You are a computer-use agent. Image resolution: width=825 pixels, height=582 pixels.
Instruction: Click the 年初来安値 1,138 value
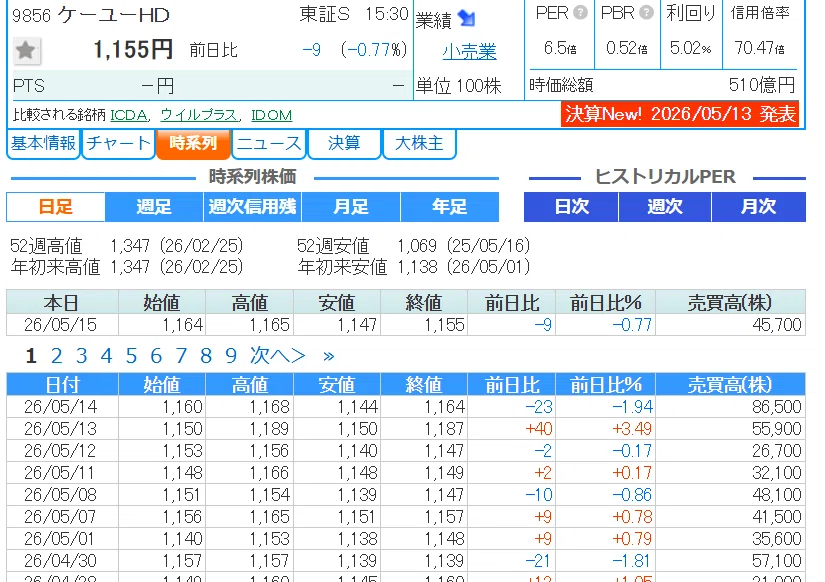pyautogui.click(x=417, y=267)
